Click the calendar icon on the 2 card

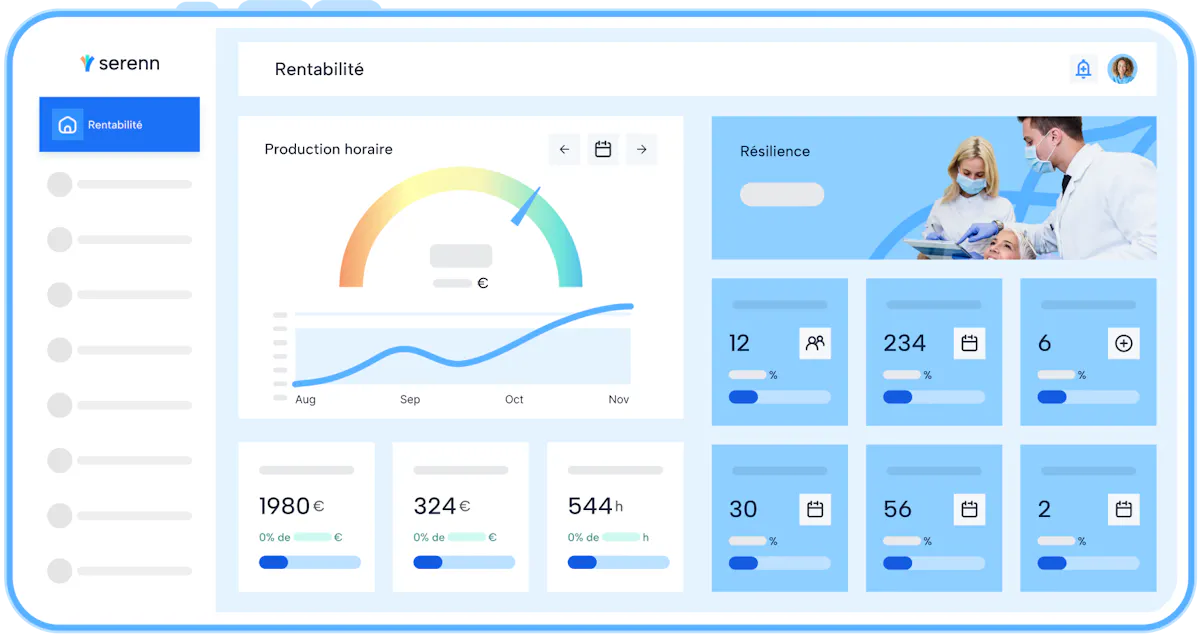coord(1124,509)
